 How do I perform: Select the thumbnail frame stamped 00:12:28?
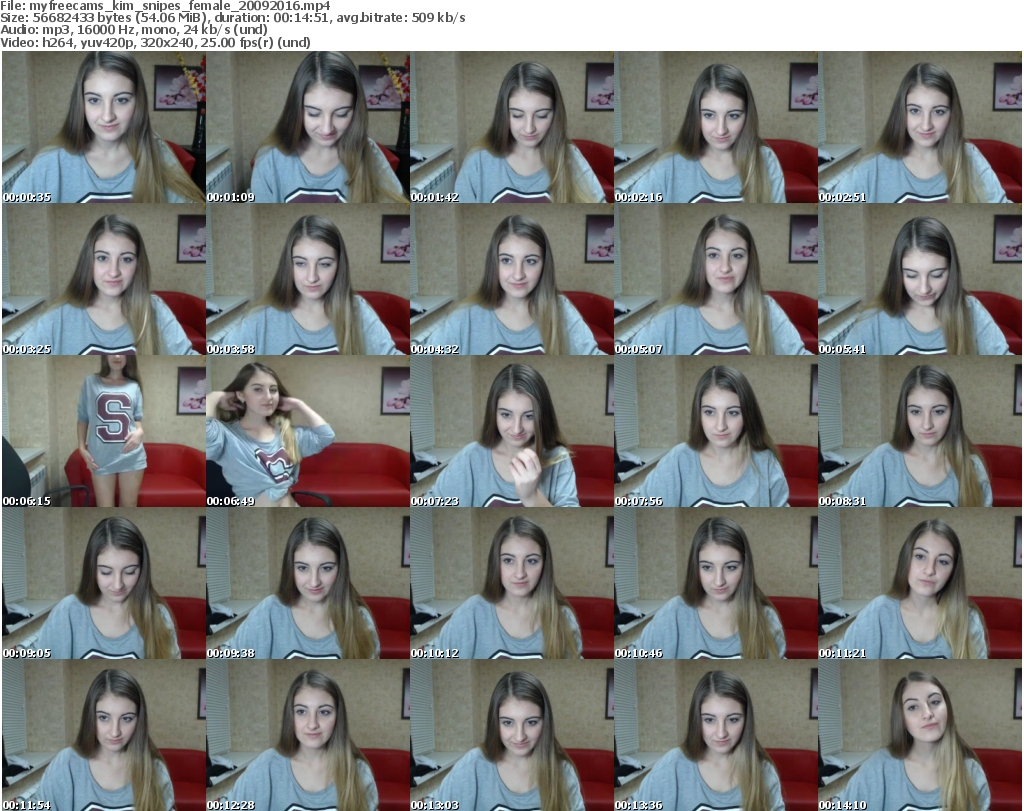pos(308,735)
